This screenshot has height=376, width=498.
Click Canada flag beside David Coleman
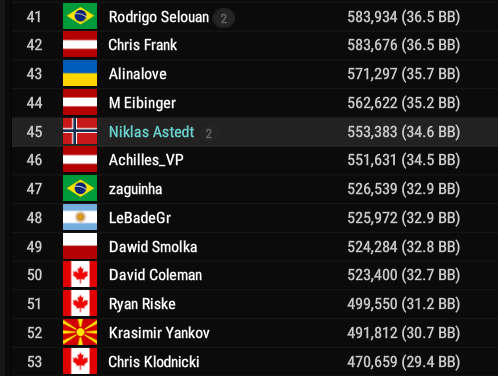point(80,274)
